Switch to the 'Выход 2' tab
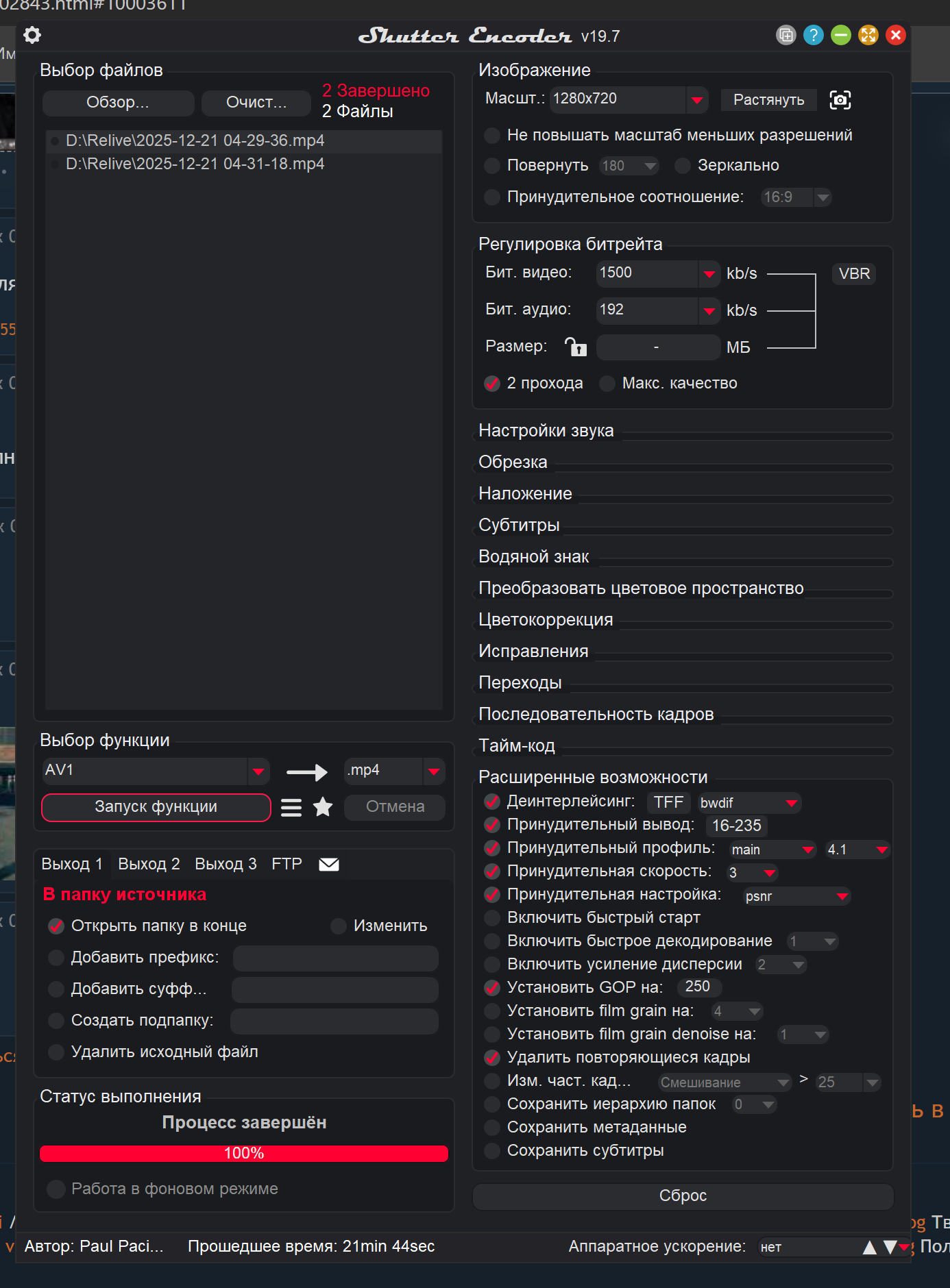 [149, 865]
